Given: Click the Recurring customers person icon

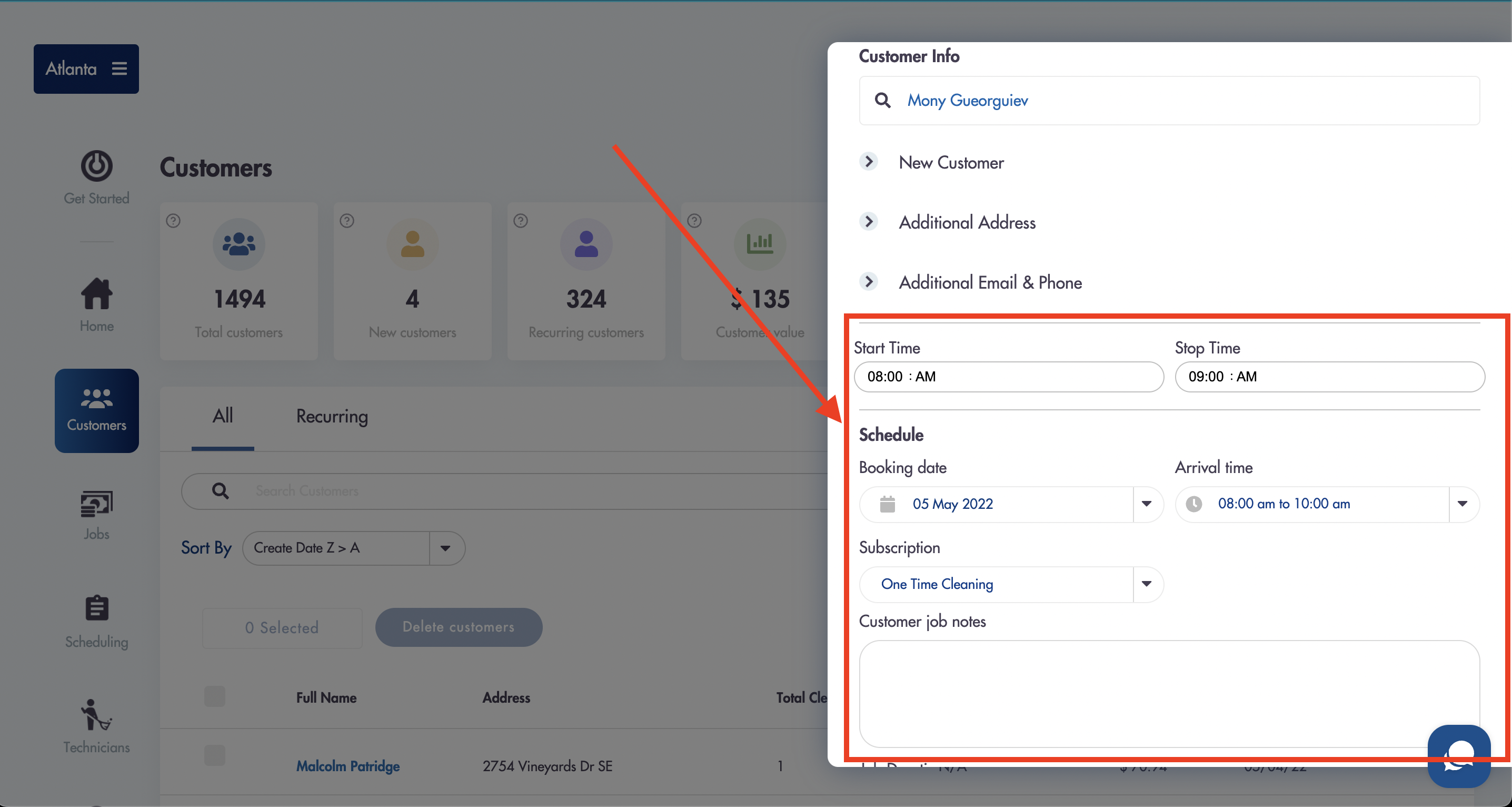Looking at the screenshot, I should pos(586,244).
